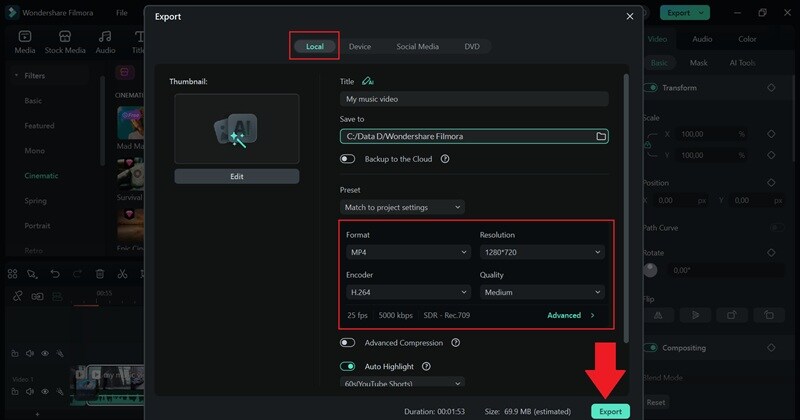Click the auto ripple linked-clips icon
800x420 pixels.
point(37,296)
